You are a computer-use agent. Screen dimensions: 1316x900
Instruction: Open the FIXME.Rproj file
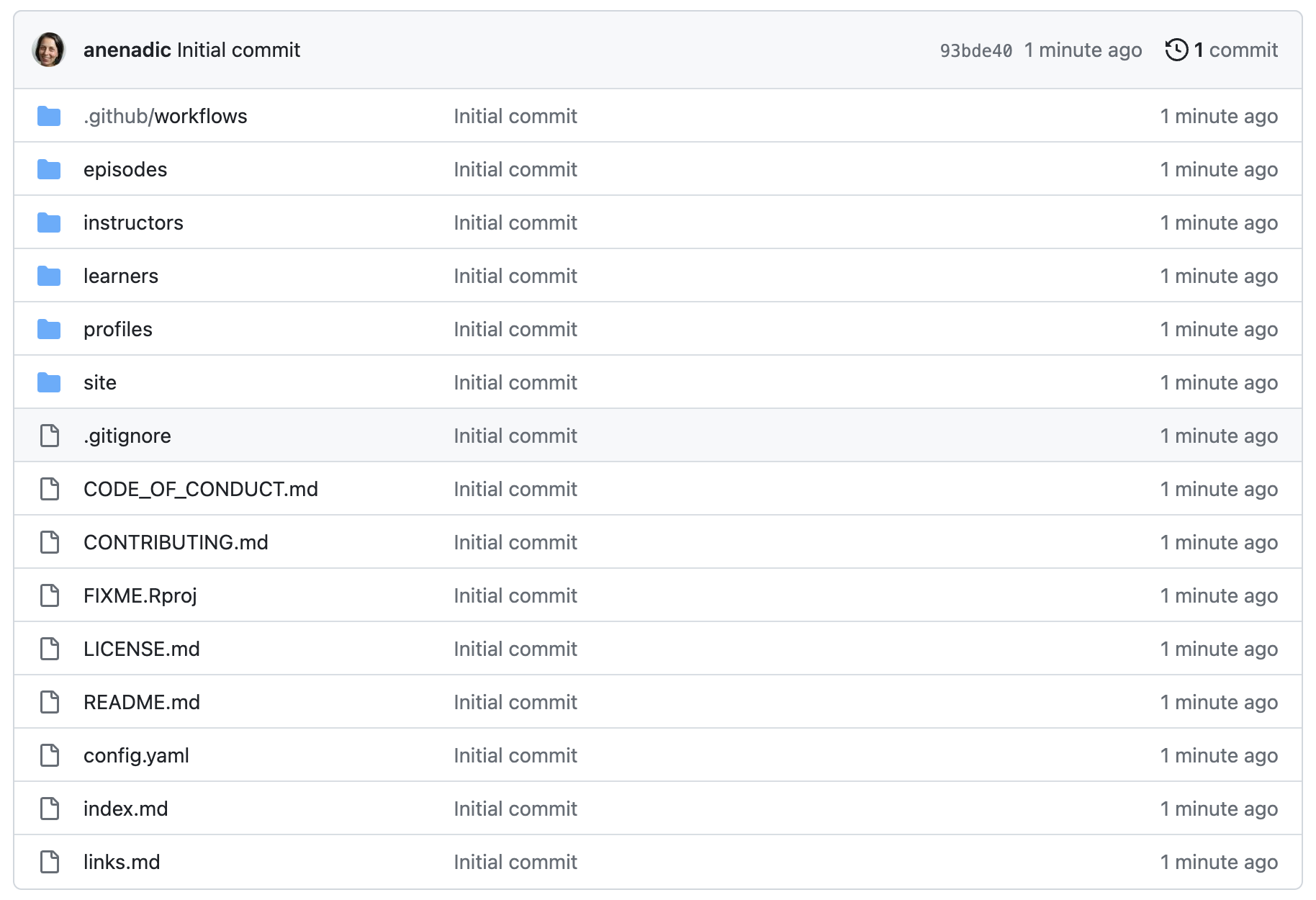140,595
